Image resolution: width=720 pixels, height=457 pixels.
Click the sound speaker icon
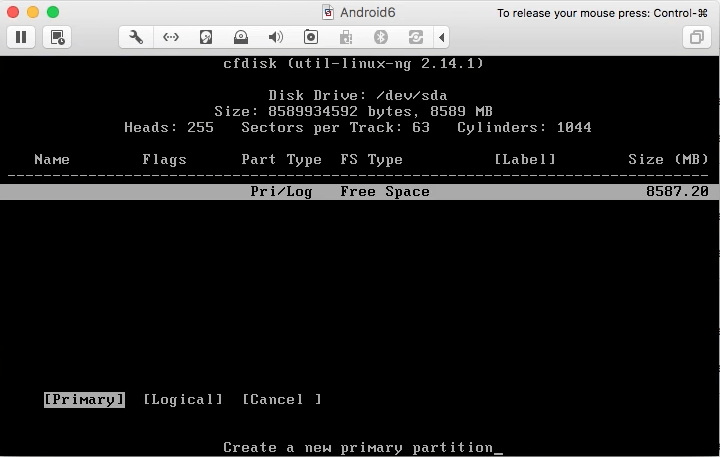click(276, 37)
